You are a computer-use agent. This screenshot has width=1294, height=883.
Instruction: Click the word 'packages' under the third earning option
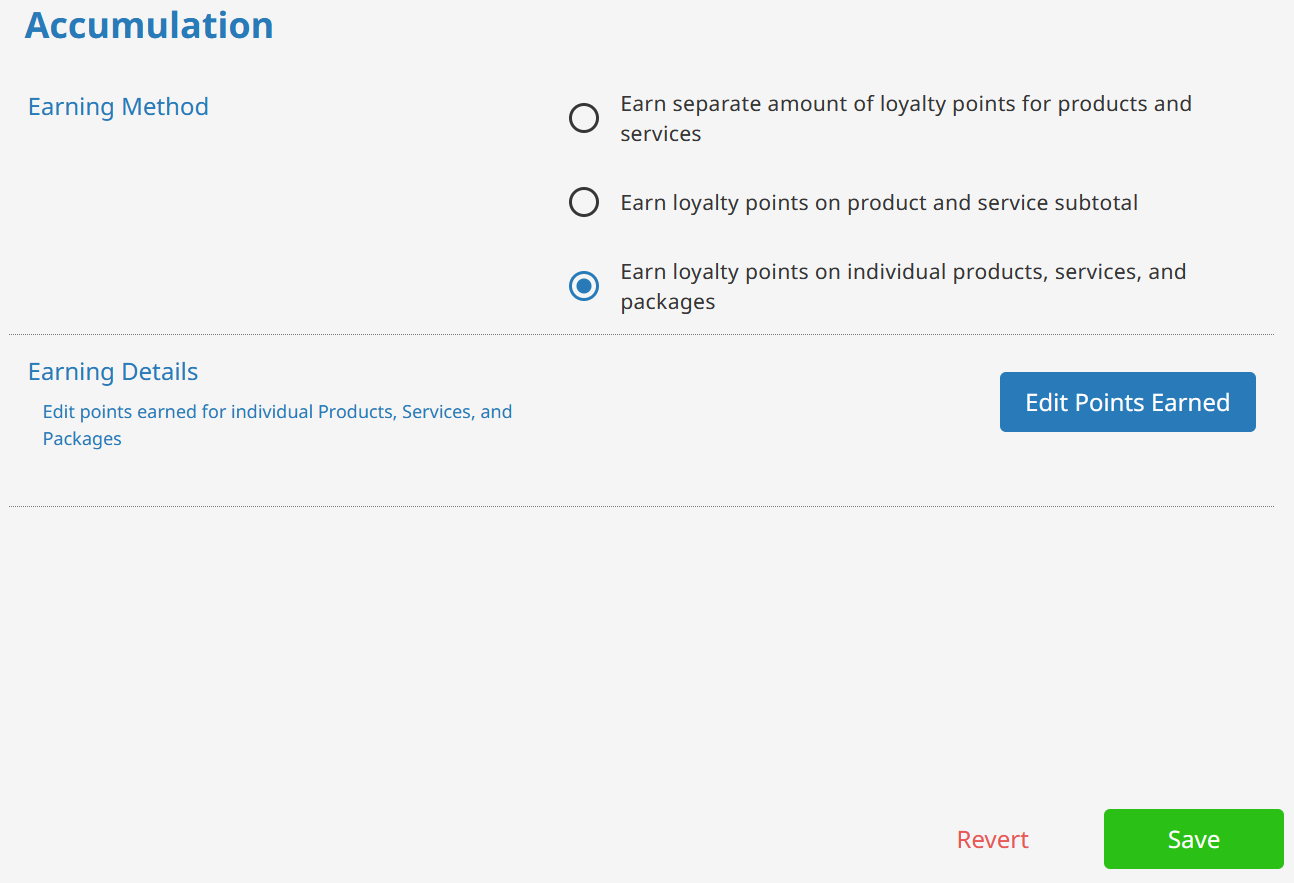point(667,302)
